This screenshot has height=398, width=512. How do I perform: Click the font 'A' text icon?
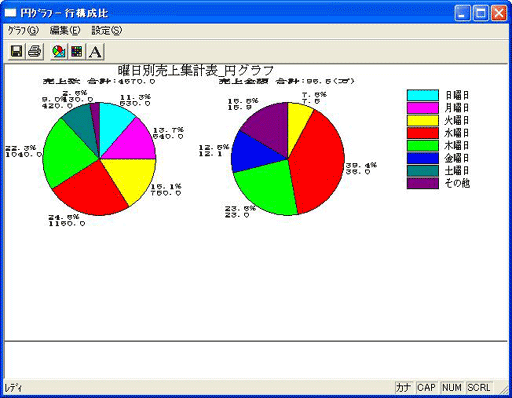coord(95,51)
